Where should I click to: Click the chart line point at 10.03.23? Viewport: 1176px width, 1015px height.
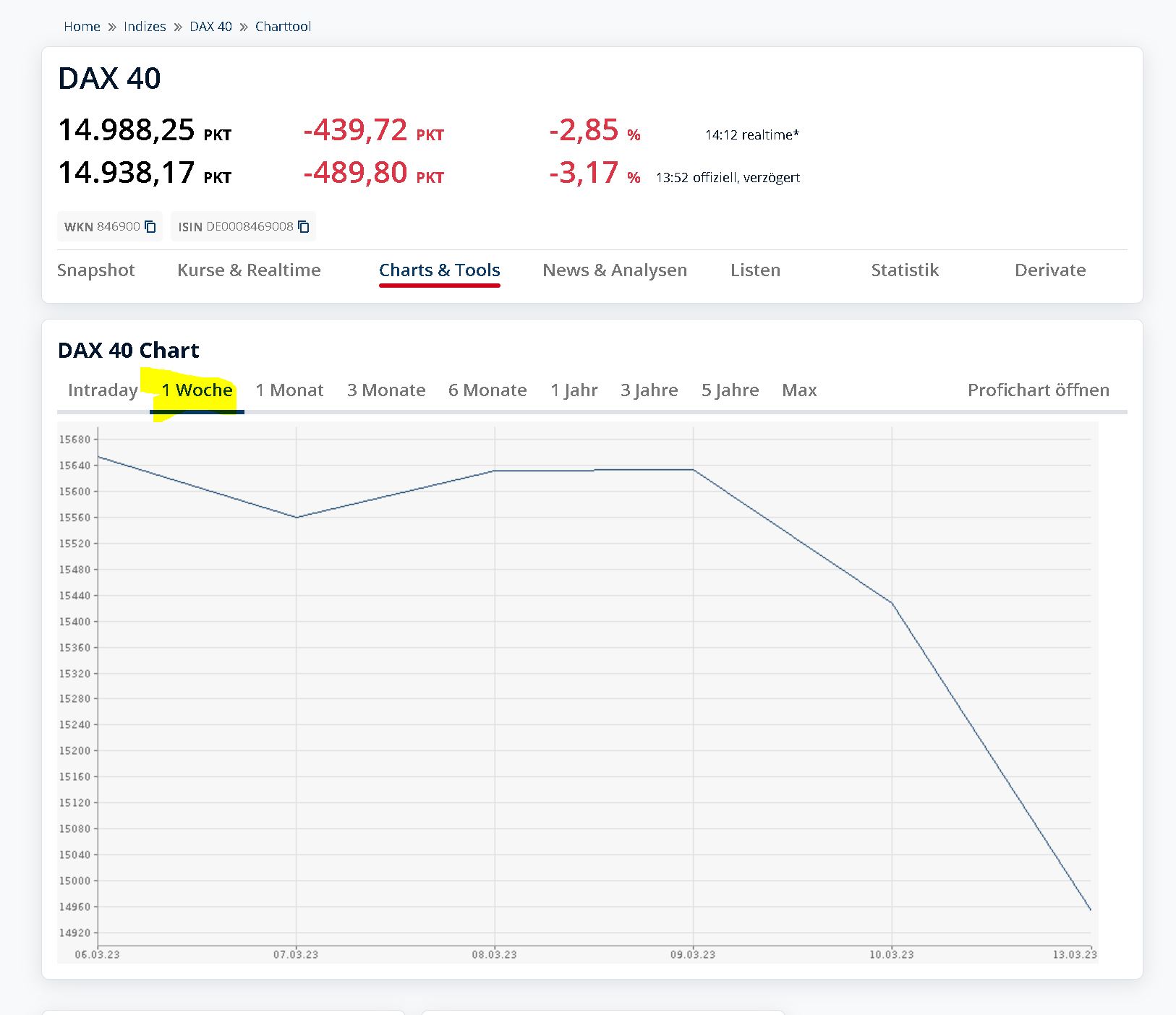click(x=892, y=602)
